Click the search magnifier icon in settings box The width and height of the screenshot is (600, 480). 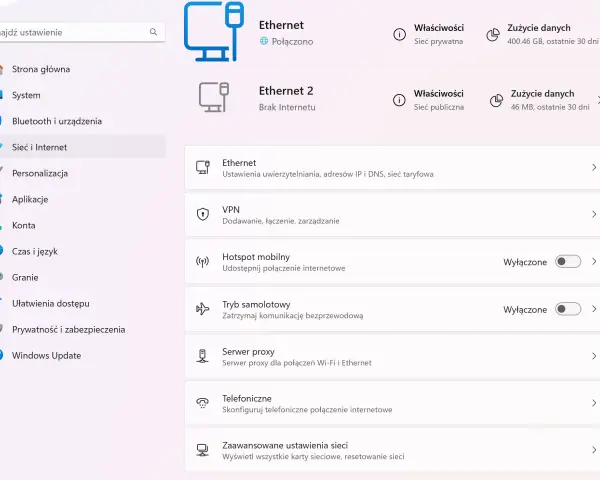point(153,32)
